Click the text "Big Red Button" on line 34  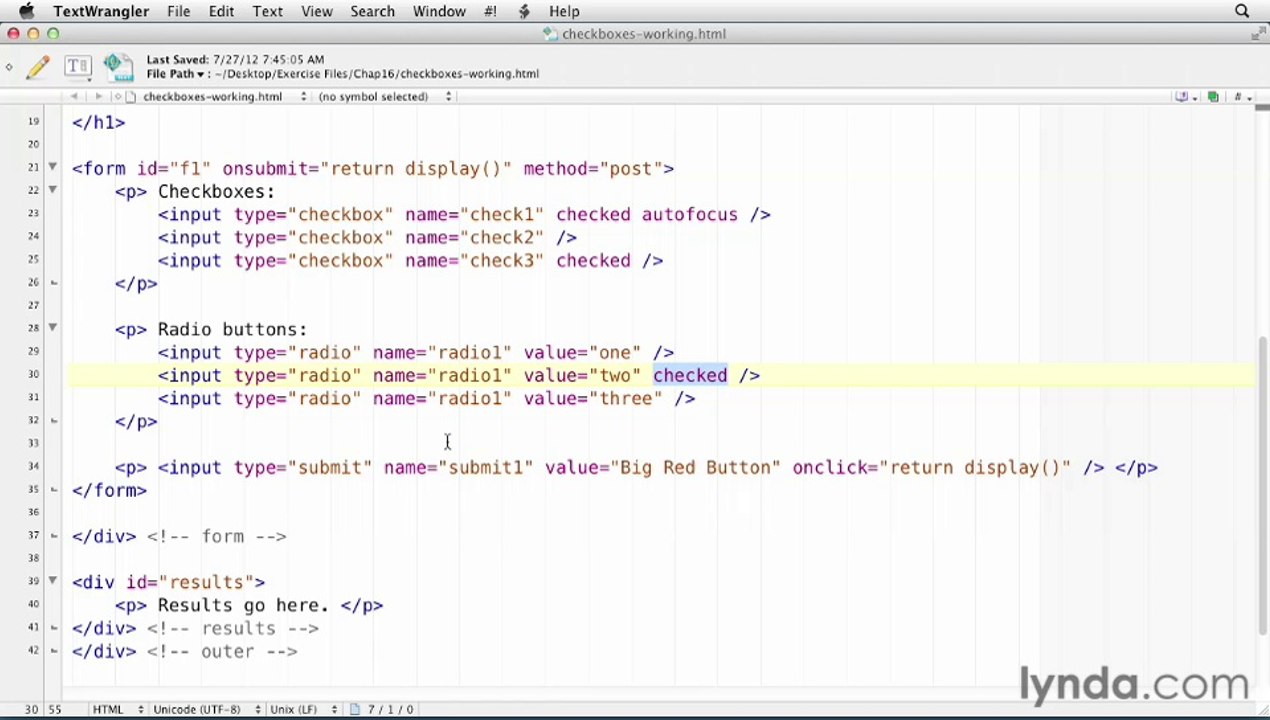[x=696, y=467]
